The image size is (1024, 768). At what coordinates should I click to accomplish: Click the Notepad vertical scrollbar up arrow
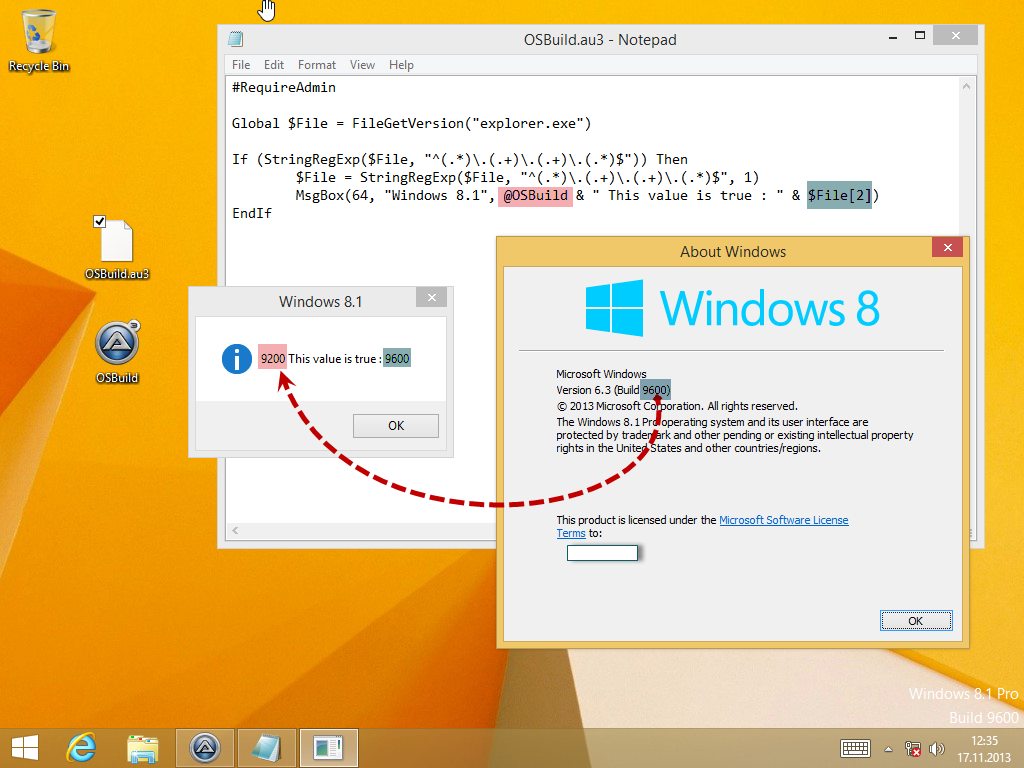pos(967,86)
